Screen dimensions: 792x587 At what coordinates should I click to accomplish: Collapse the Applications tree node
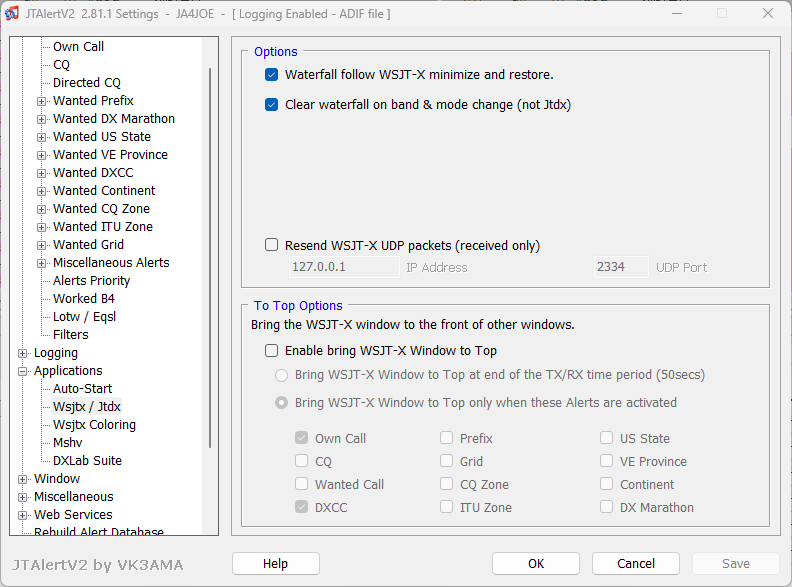(22, 372)
